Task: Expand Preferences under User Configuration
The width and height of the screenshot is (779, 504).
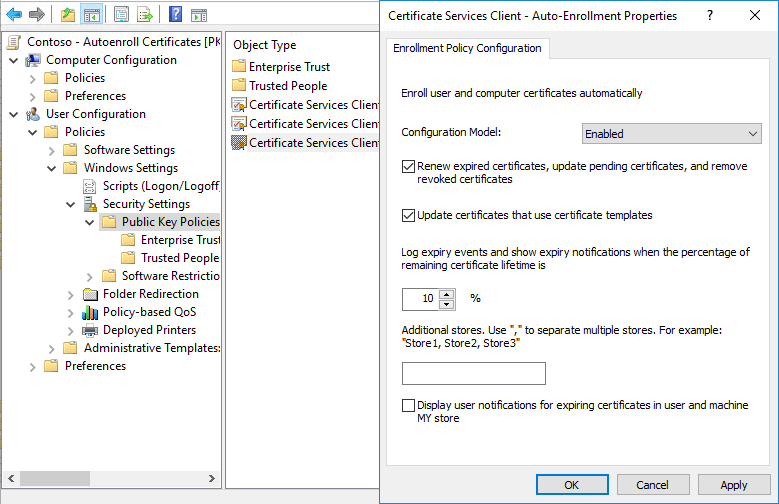Action: tap(33, 367)
